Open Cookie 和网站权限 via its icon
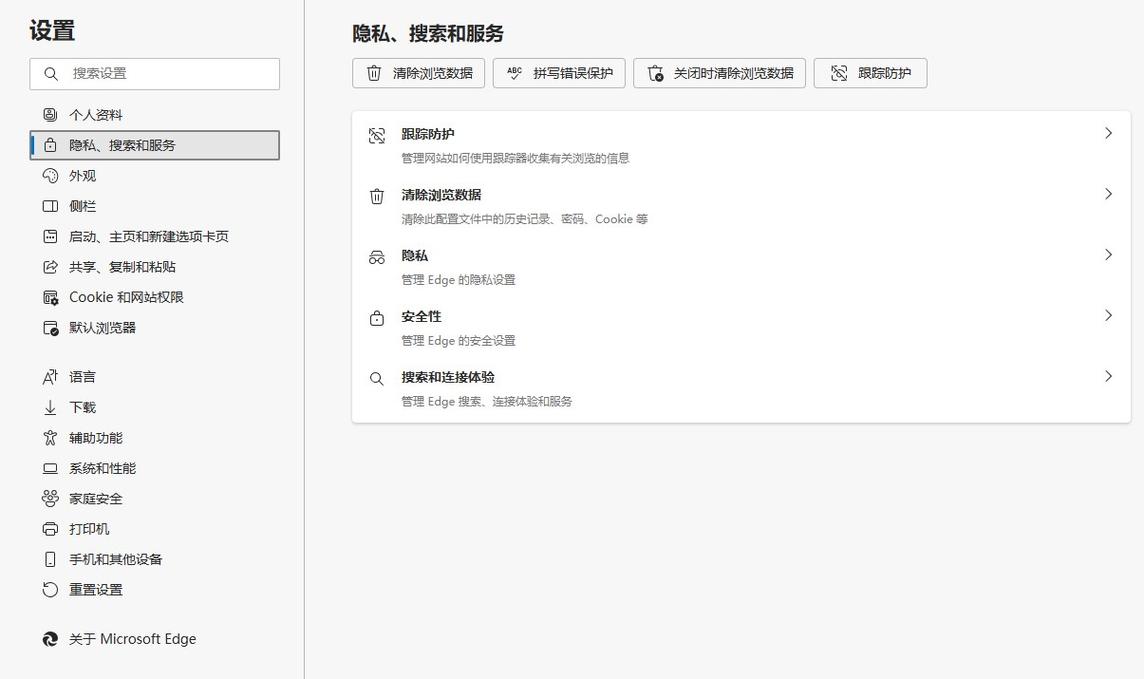Screen dimensions: 1144x679 click(x=49, y=297)
